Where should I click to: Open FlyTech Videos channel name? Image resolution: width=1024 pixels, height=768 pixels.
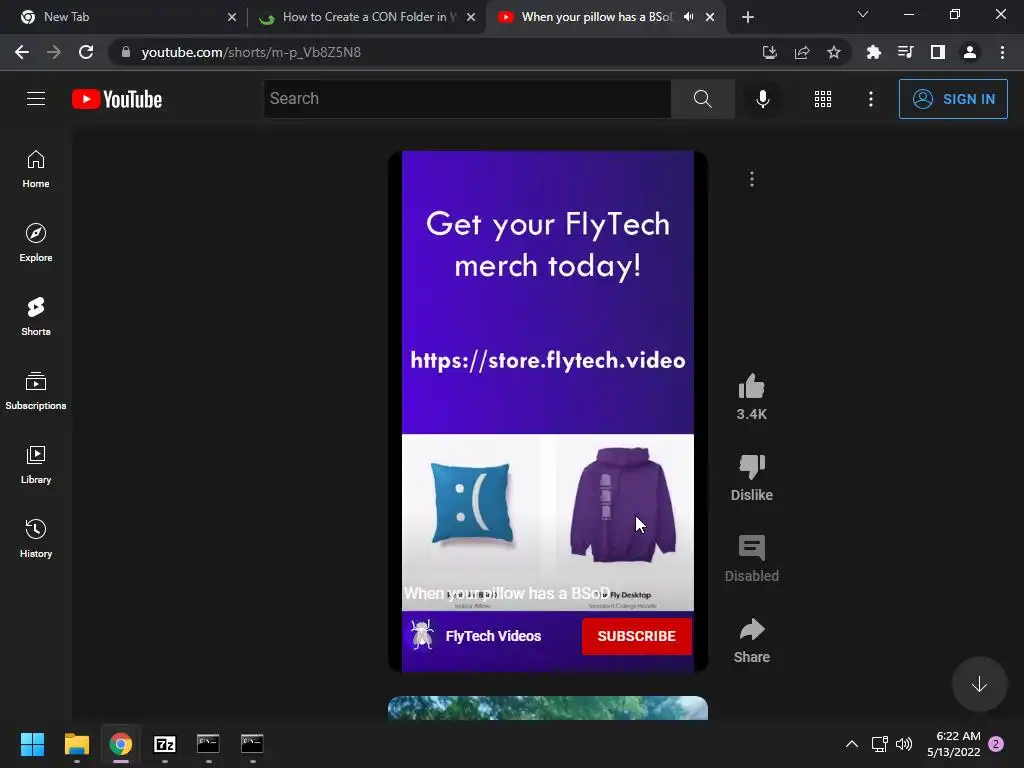(x=493, y=636)
